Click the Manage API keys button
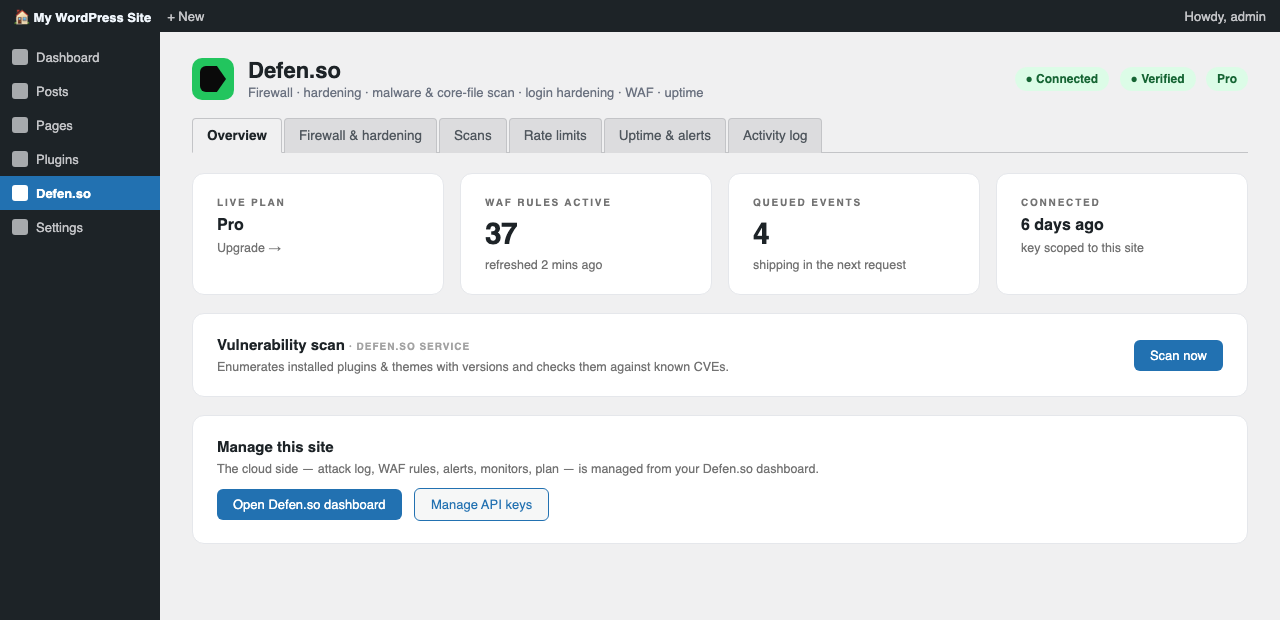This screenshot has height=620, width=1280. tap(481, 505)
